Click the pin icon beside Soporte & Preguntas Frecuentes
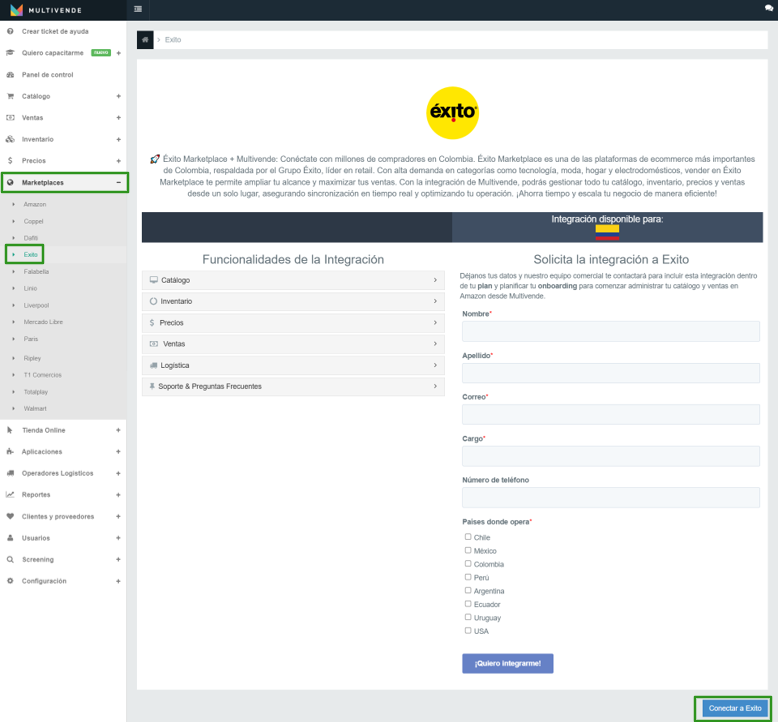The width and height of the screenshot is (778, 722). pyautogui.click(x=152, y=387)
